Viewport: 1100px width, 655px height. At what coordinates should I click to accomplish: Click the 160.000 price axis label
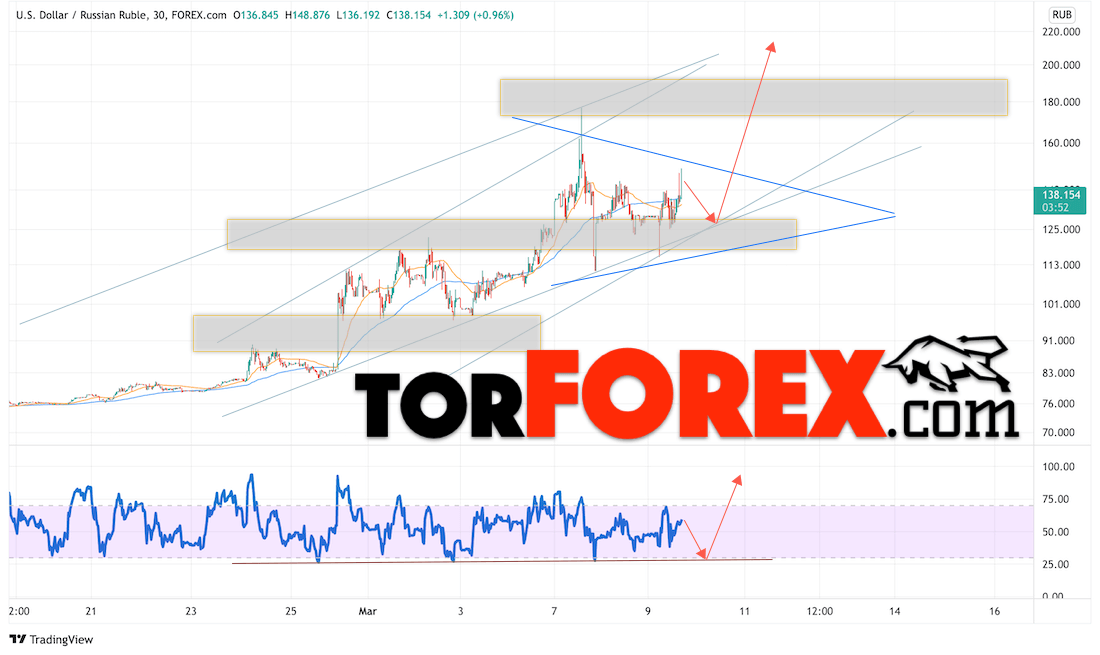click(1061, 143)
